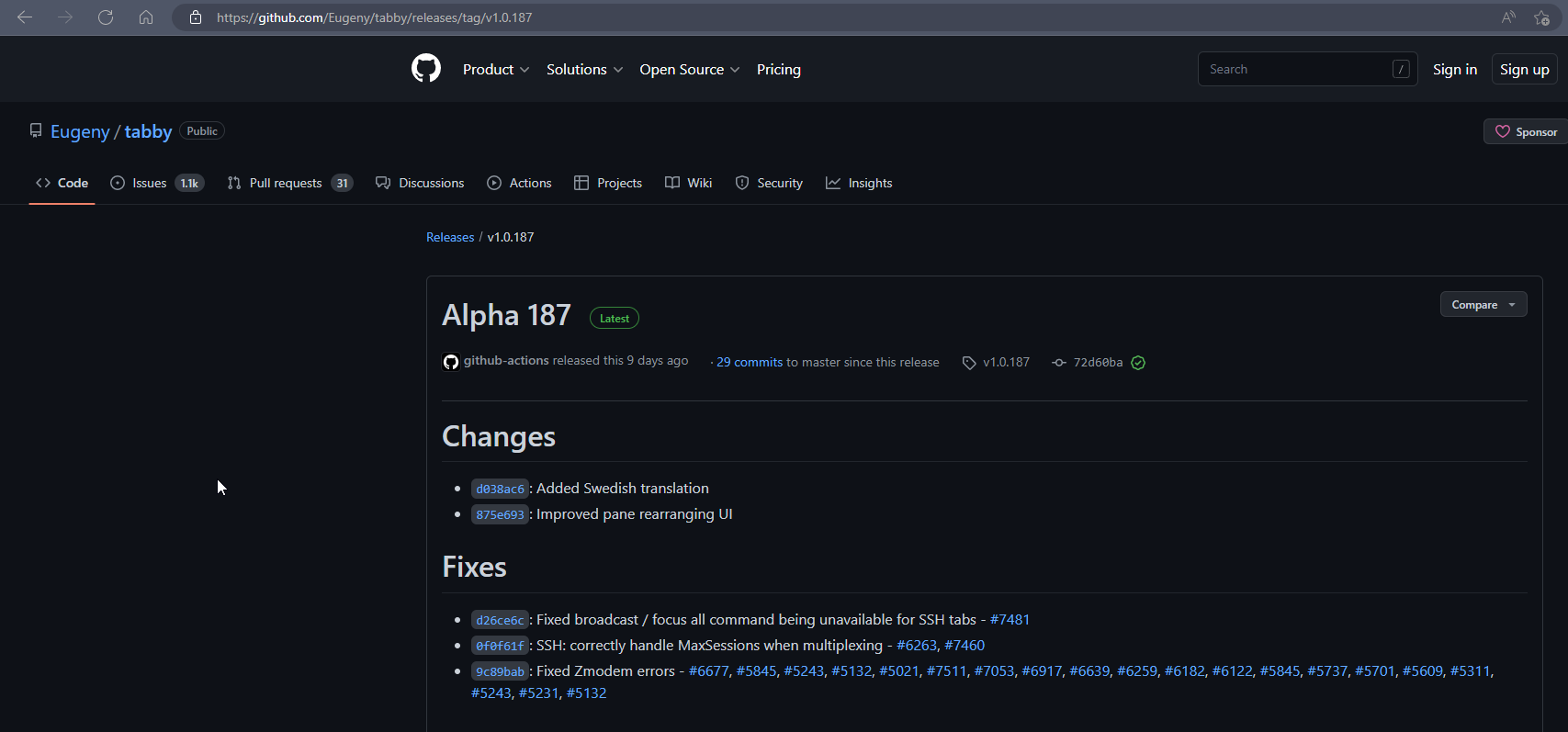Click the read aloud icon in address bar
Image resolution: width=1568 pixels, height=732 pixels.
(1508, 17)
